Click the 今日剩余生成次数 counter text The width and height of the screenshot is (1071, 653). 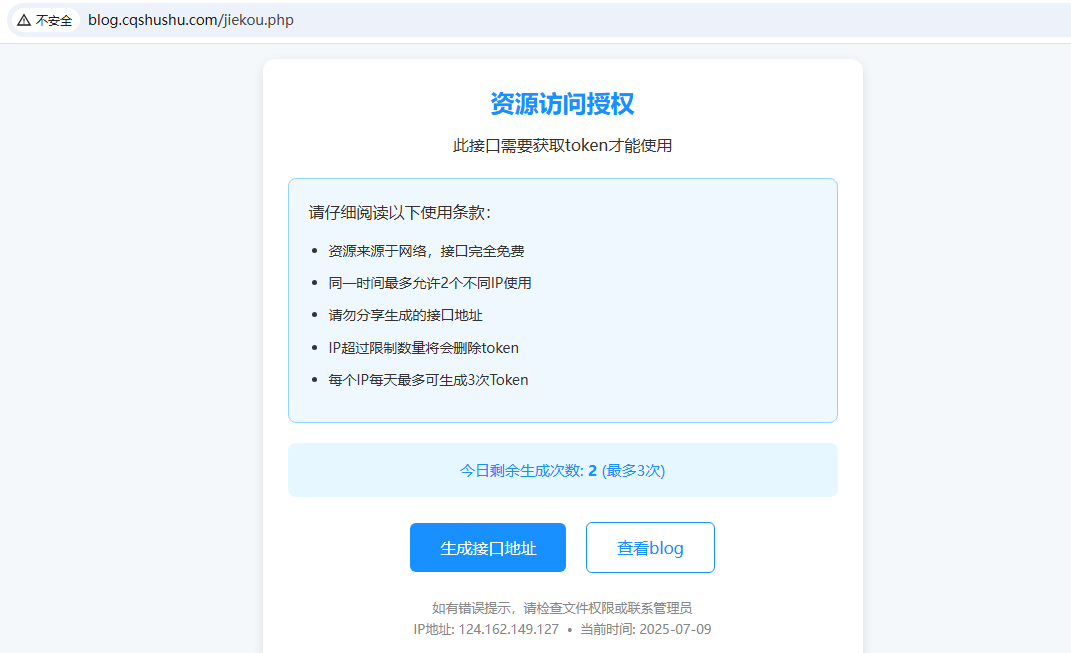(x=520, y=470)
